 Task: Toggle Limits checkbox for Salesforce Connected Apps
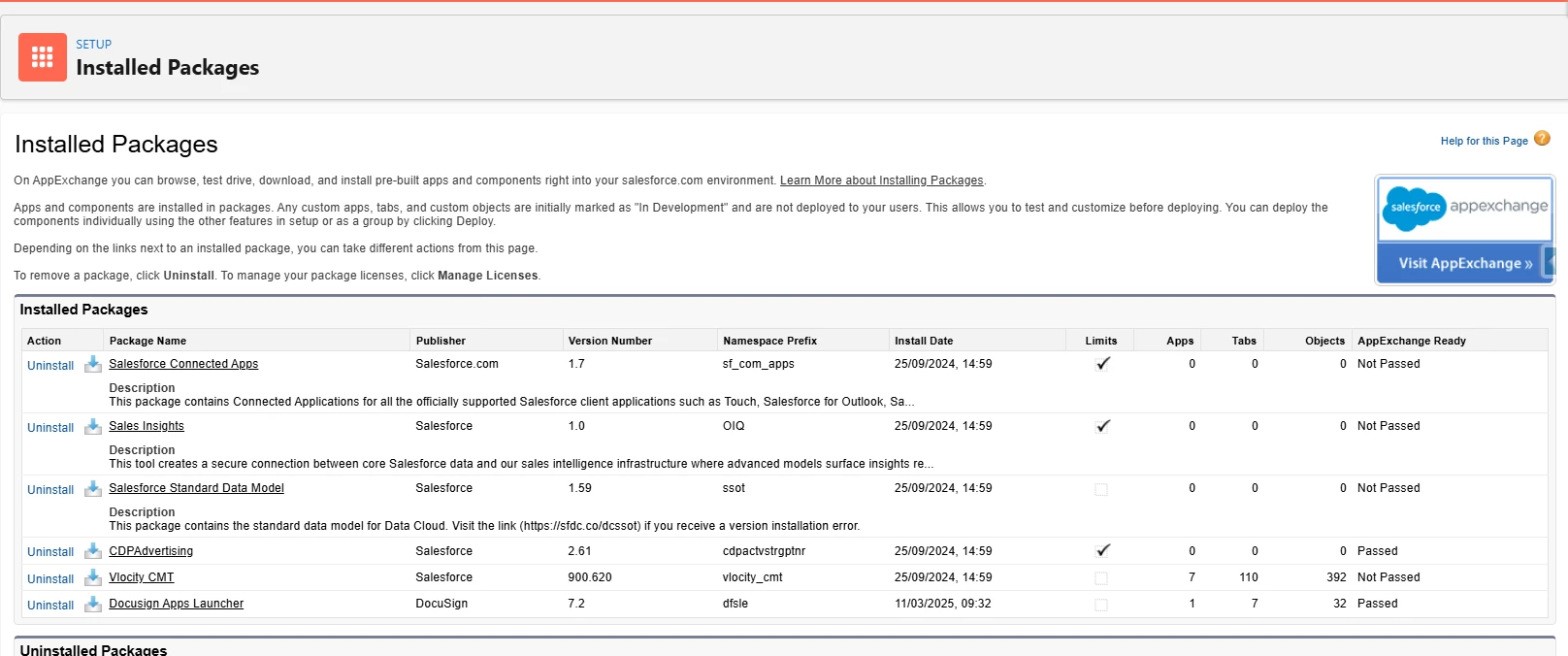point(1102,364)
